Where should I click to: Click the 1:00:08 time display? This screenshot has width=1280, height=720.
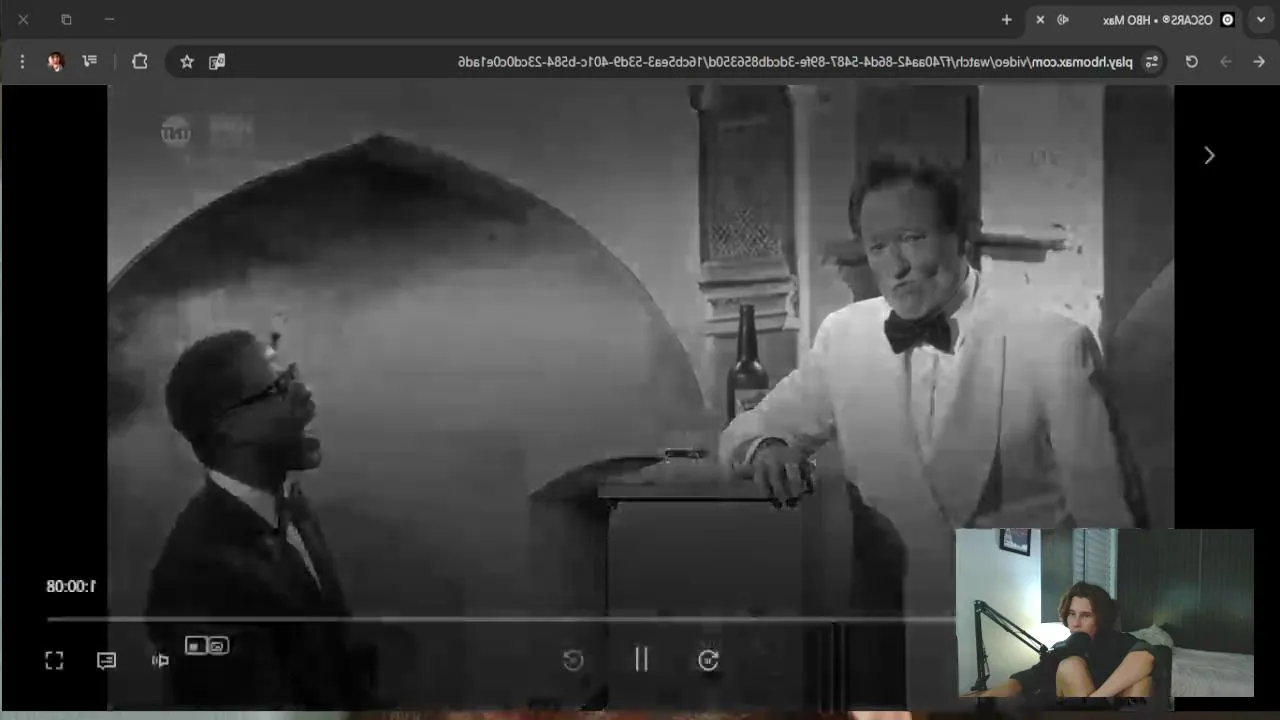[x=71, y=586]
